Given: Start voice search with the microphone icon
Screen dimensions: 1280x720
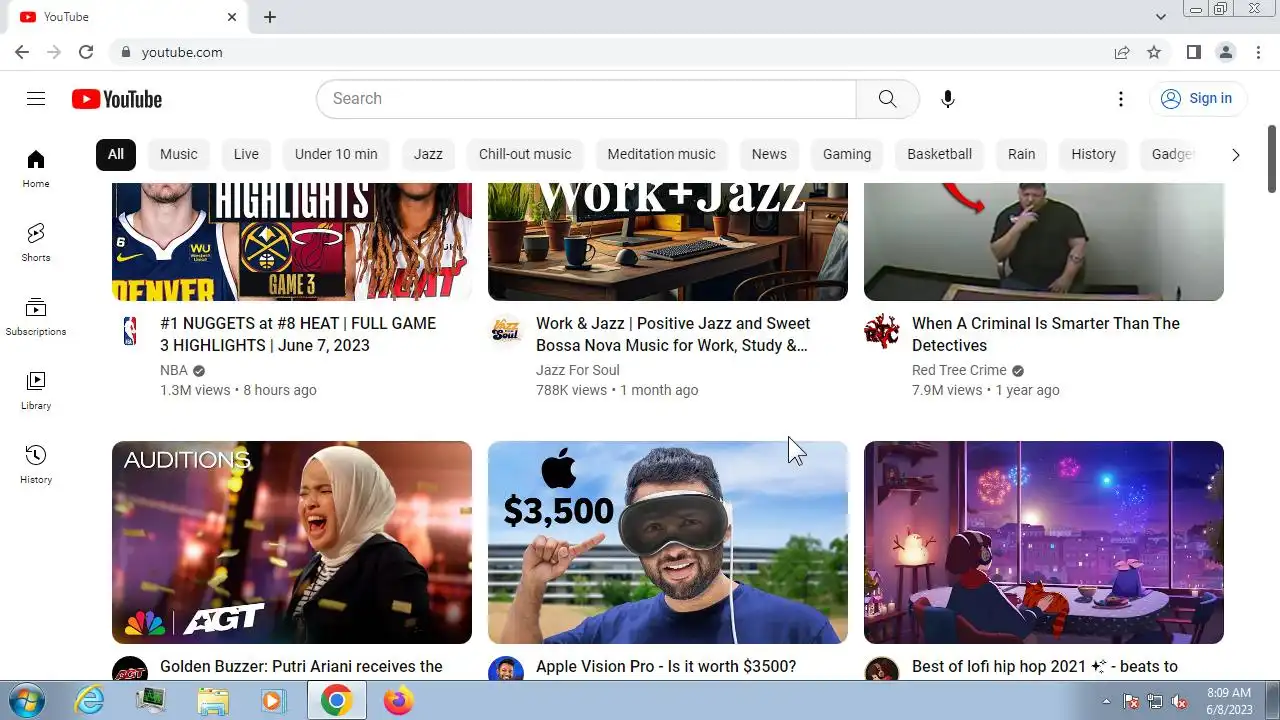Looking at the screenshot, I should [x=948, y=98].
